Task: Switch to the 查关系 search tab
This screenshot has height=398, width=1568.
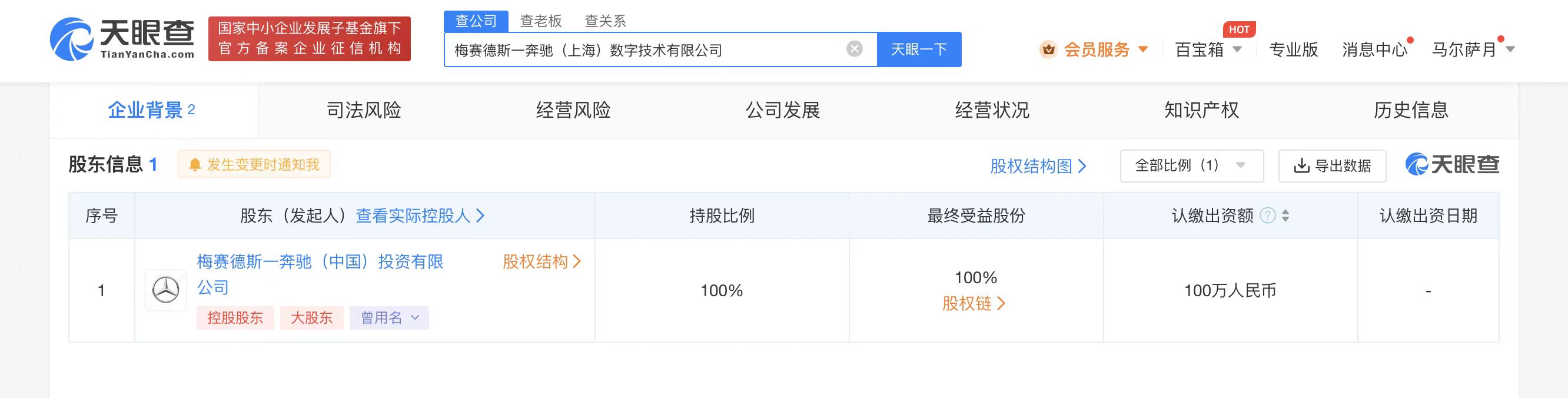Action: (x=605, y=21)
